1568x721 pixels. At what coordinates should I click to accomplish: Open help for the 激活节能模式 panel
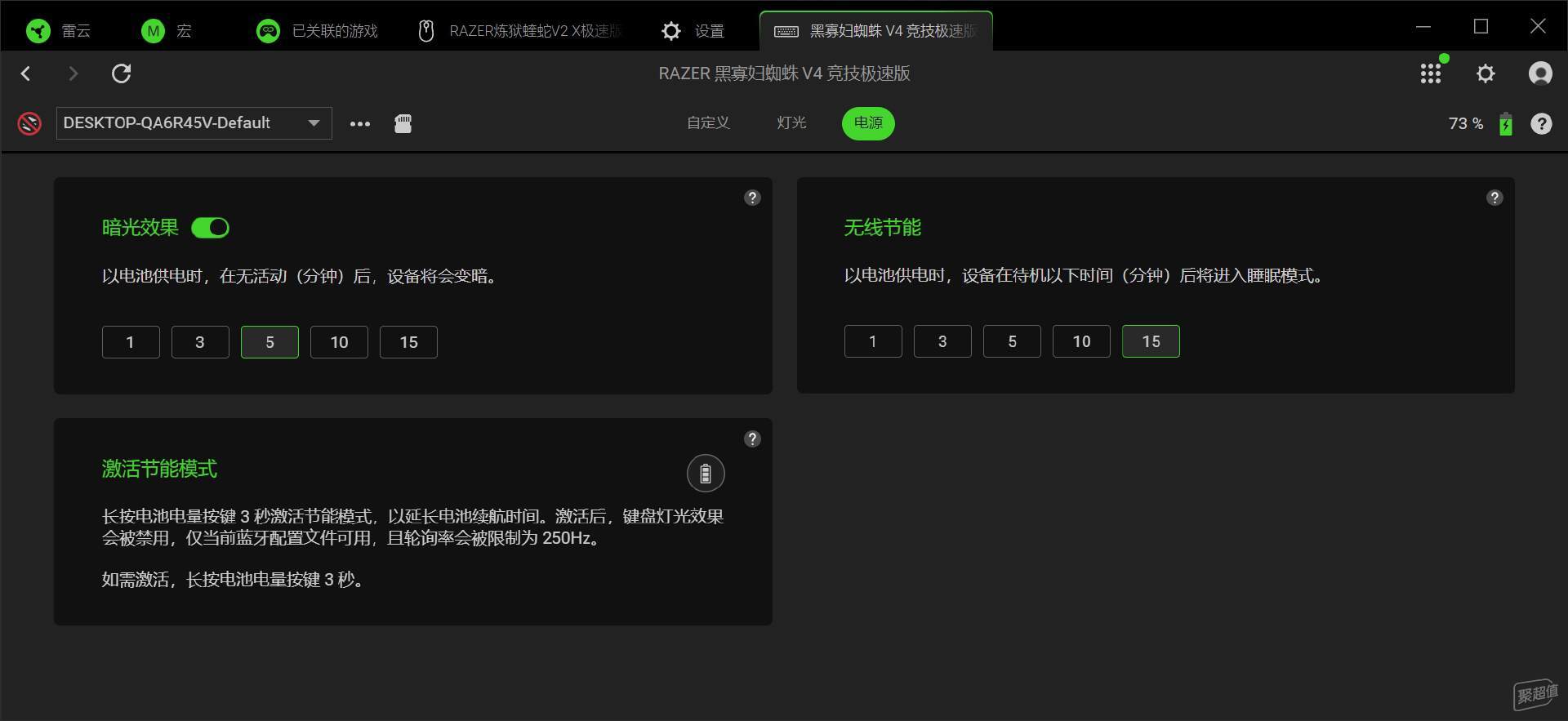pos(752,438)
